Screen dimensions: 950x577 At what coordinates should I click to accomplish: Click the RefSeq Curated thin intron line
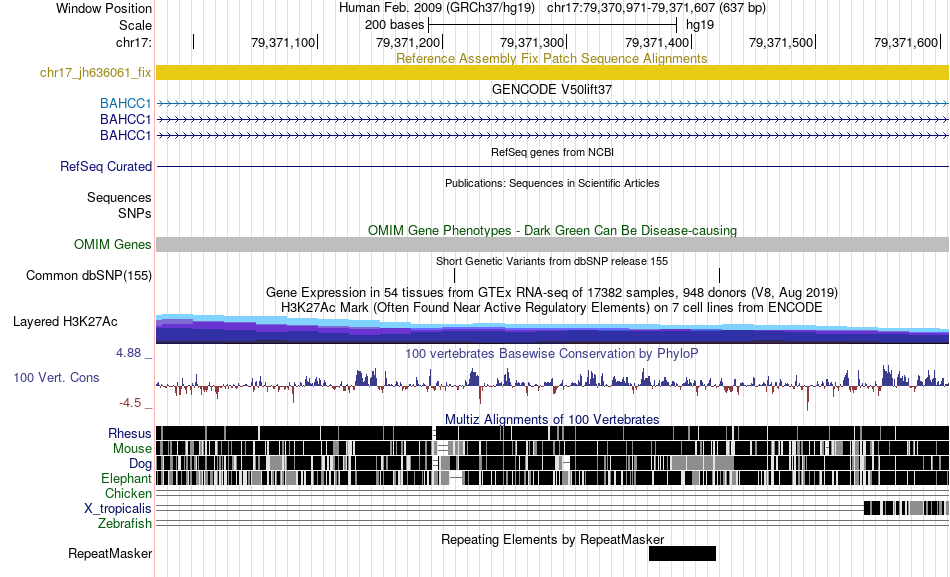[x=552, y=166]
